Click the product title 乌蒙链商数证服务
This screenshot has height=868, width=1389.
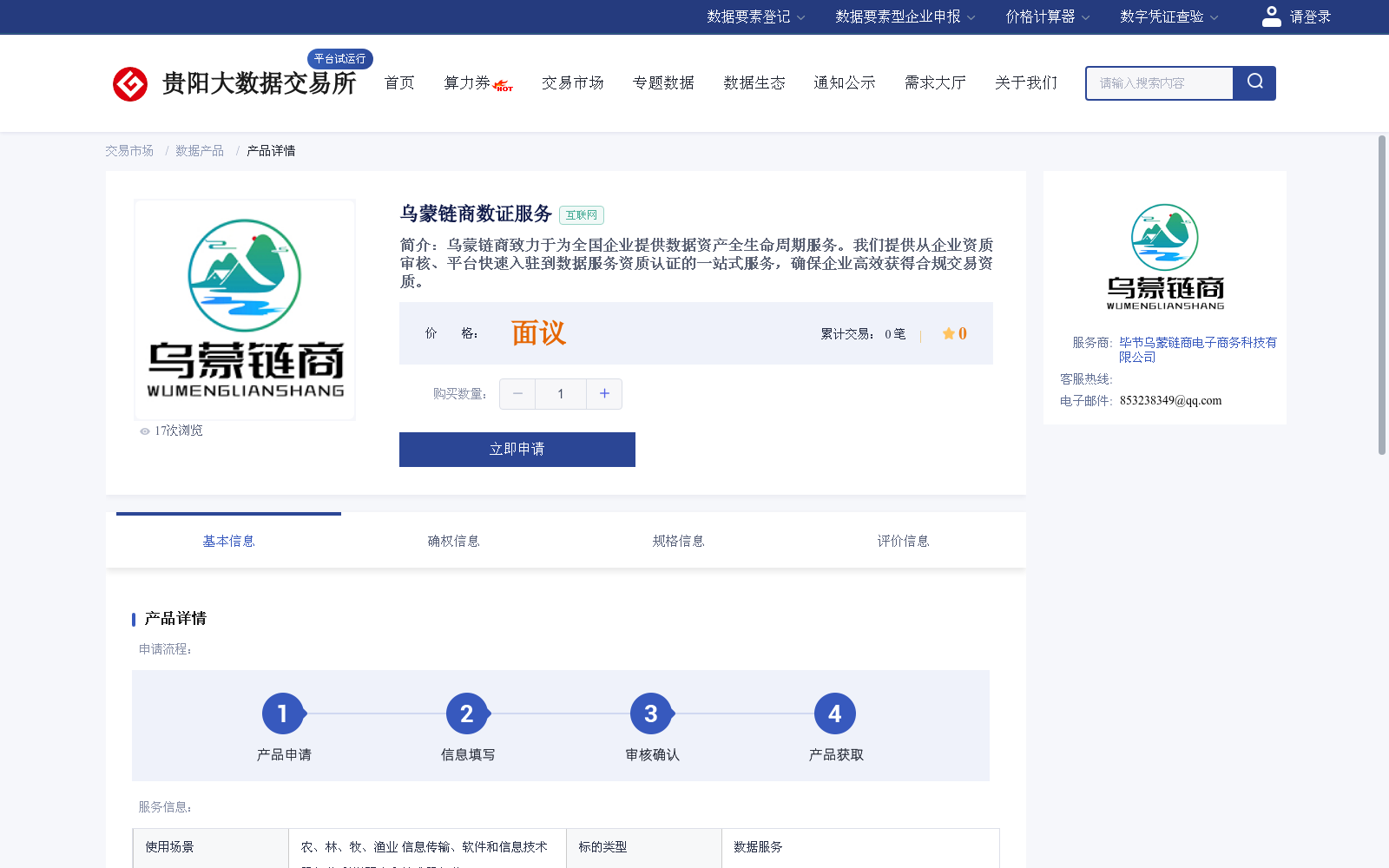pos(476,214)
